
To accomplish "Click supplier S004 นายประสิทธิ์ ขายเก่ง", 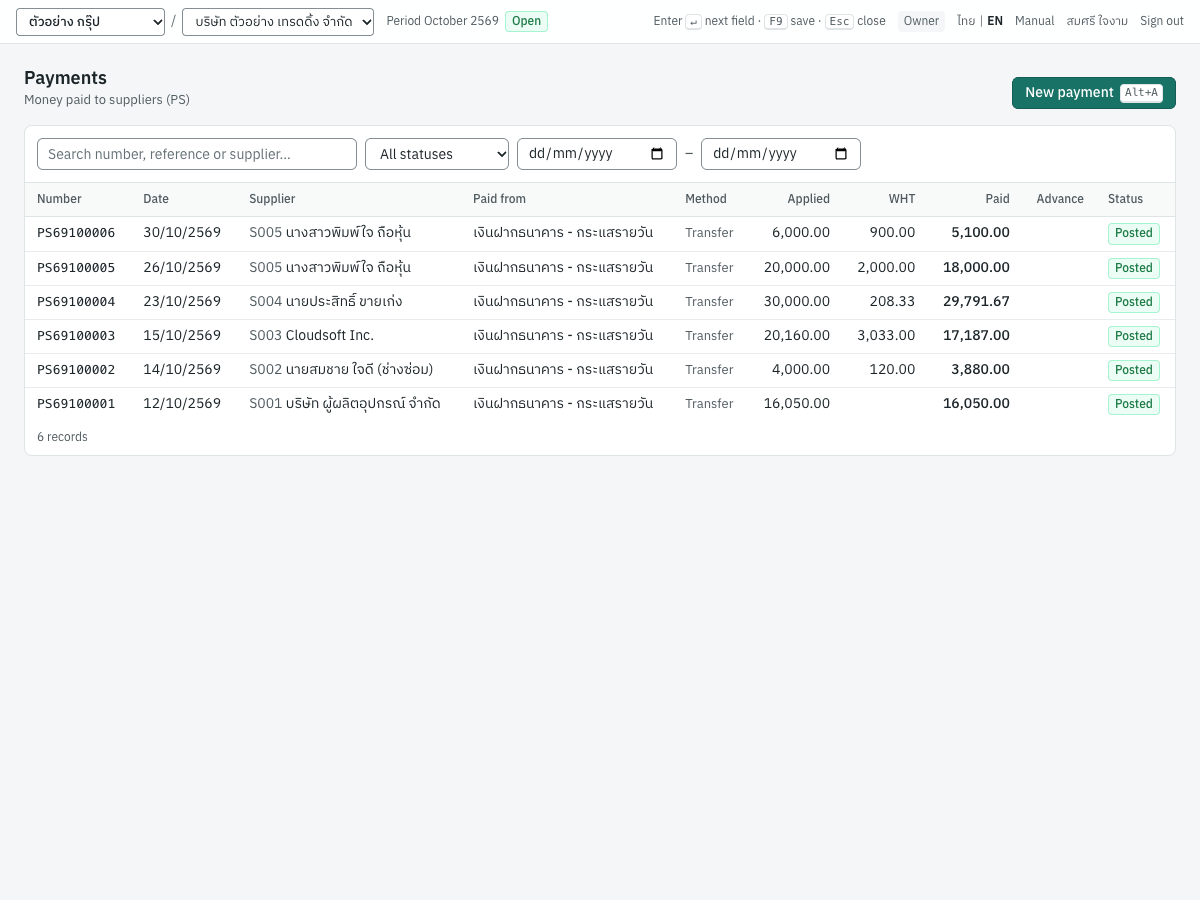I will click(x=326, y=301).
